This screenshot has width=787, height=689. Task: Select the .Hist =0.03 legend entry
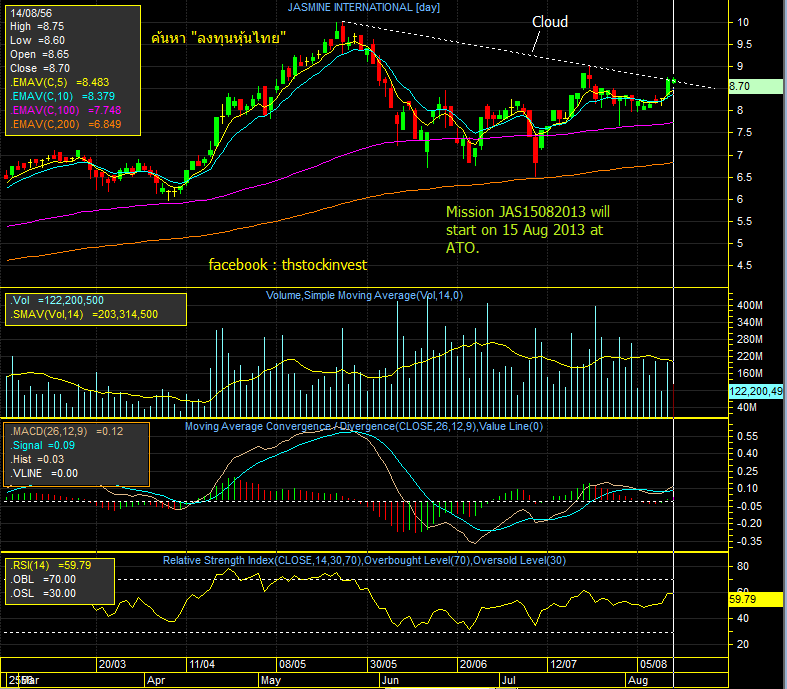point(37,460)
